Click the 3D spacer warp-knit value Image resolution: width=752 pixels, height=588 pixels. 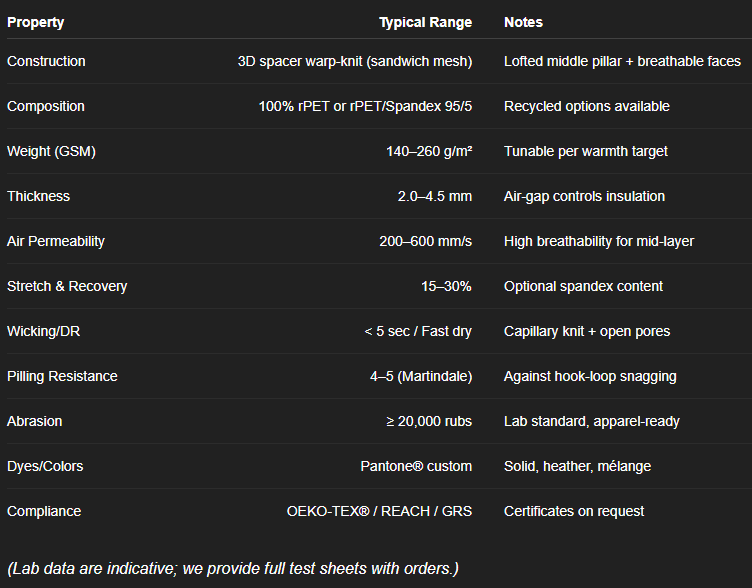354,61
